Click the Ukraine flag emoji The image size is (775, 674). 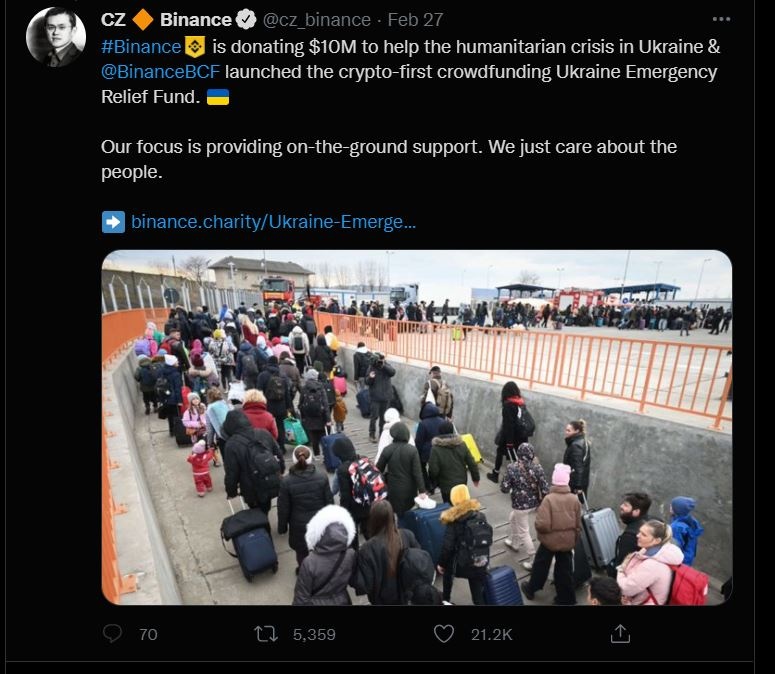(x=217, y=97)
